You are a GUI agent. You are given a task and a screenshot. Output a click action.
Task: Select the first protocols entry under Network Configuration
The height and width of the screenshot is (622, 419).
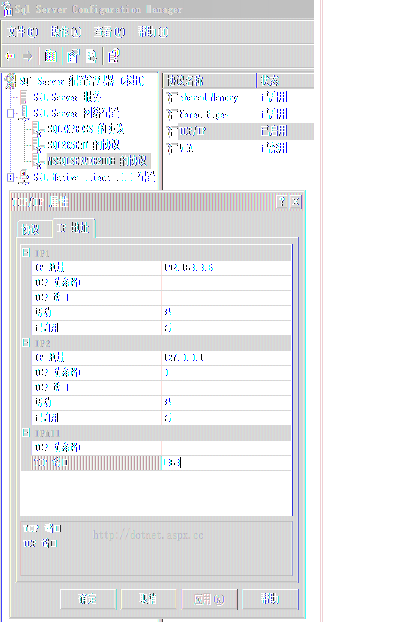pyautogui.click(x=86, y=129)
